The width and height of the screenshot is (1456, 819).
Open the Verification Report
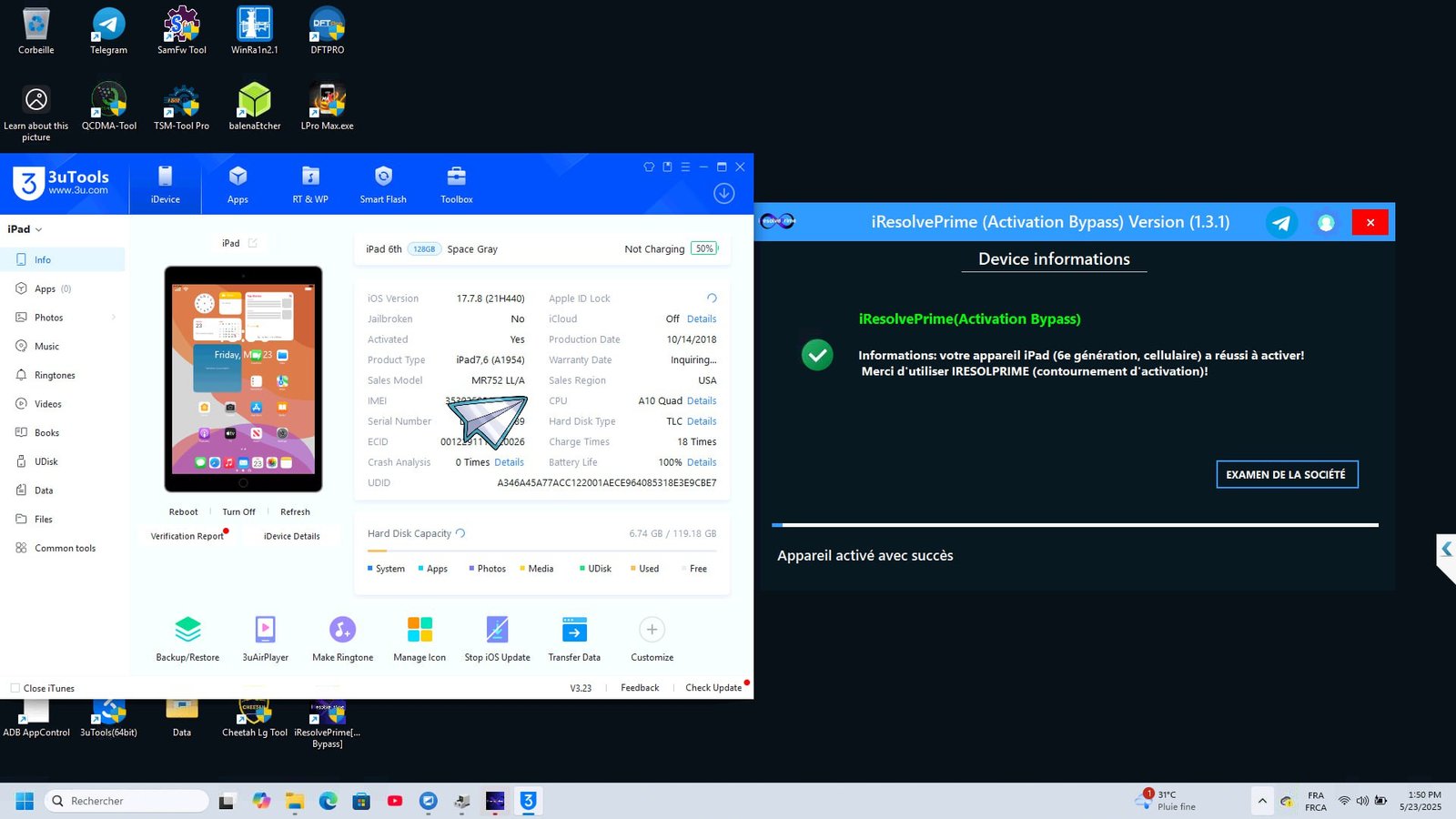(187, 536)
